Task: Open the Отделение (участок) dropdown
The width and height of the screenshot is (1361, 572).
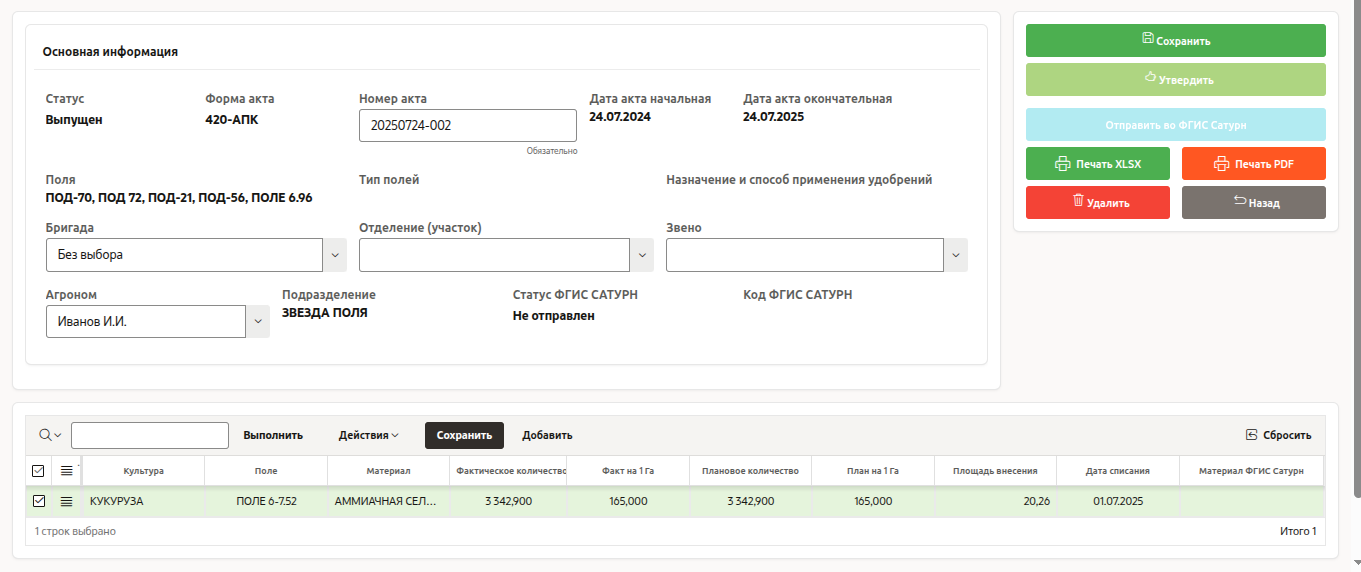Action: [x=642, y=255]
